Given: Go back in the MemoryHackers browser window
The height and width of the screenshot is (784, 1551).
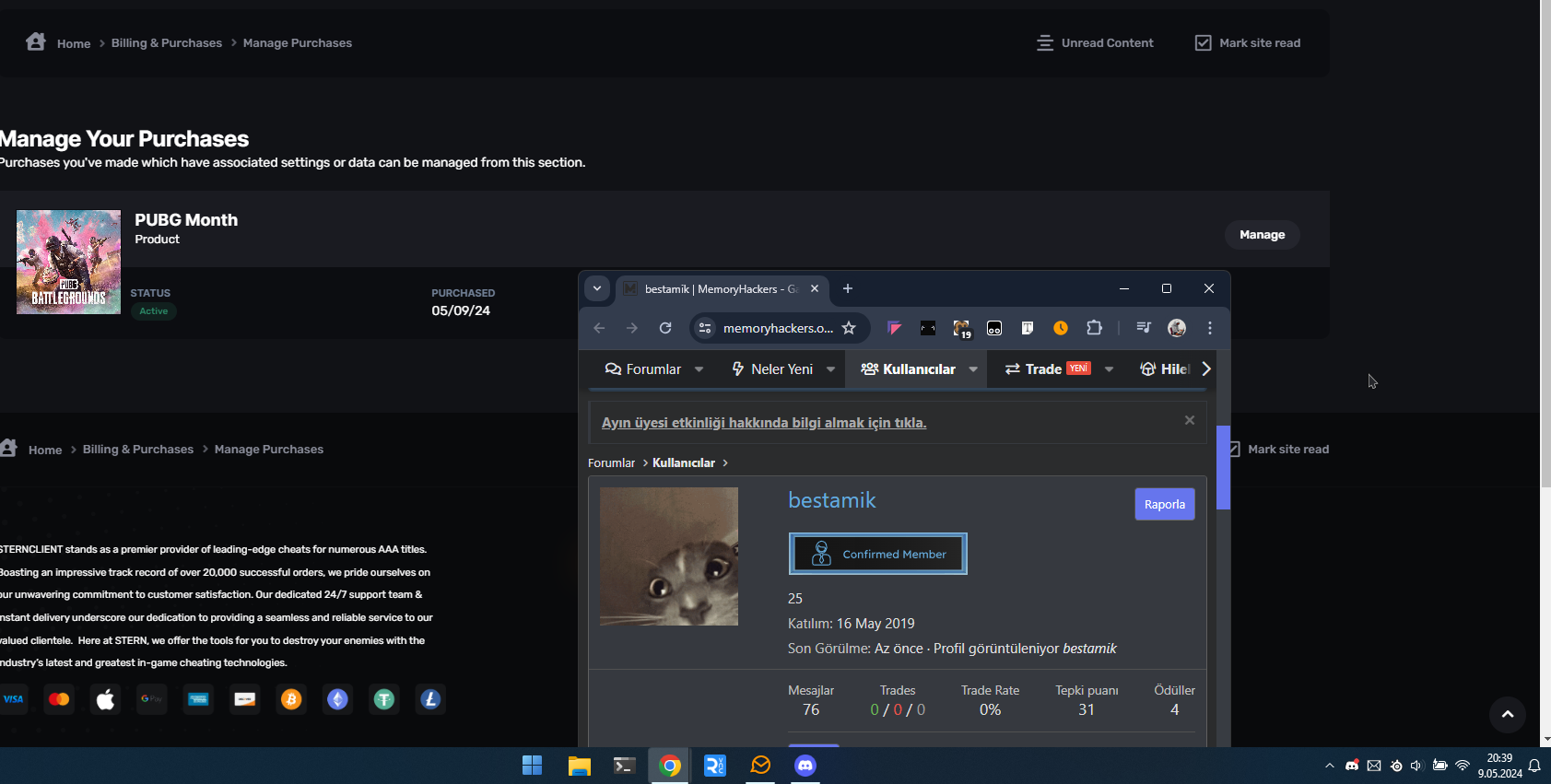Looking at the screenshot, I should pyautogui.click(x=599, y=328).
